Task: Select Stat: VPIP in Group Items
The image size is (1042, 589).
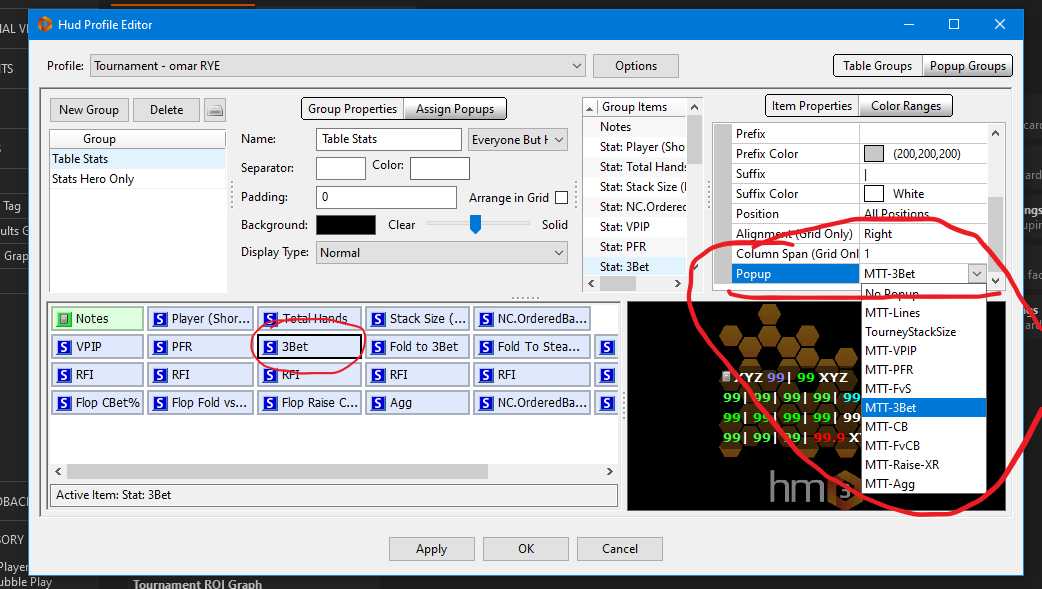Action: click(x=635, y=227)
